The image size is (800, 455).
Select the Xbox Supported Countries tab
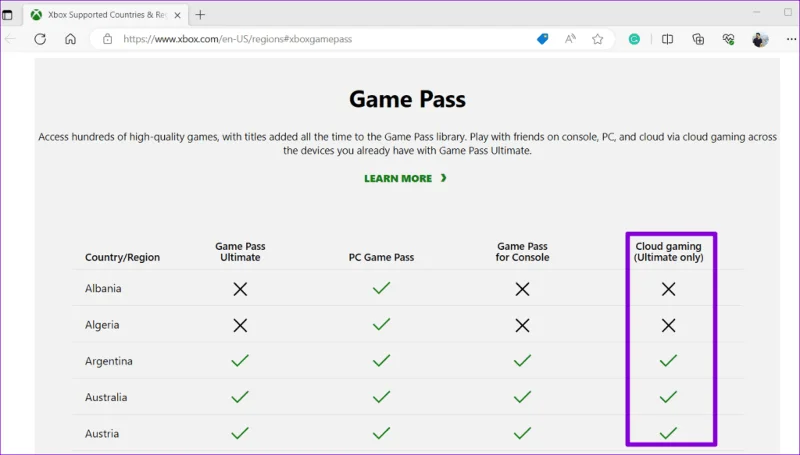tap(106, 15)
